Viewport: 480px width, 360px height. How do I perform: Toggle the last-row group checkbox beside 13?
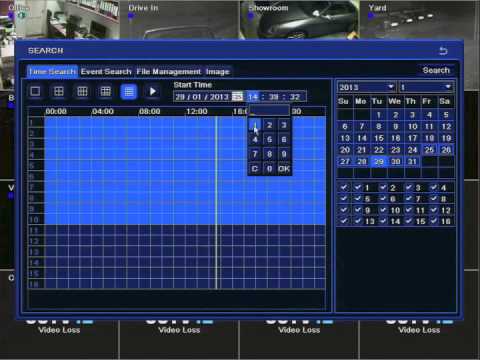pyautogui.click(x=344, y=221)
